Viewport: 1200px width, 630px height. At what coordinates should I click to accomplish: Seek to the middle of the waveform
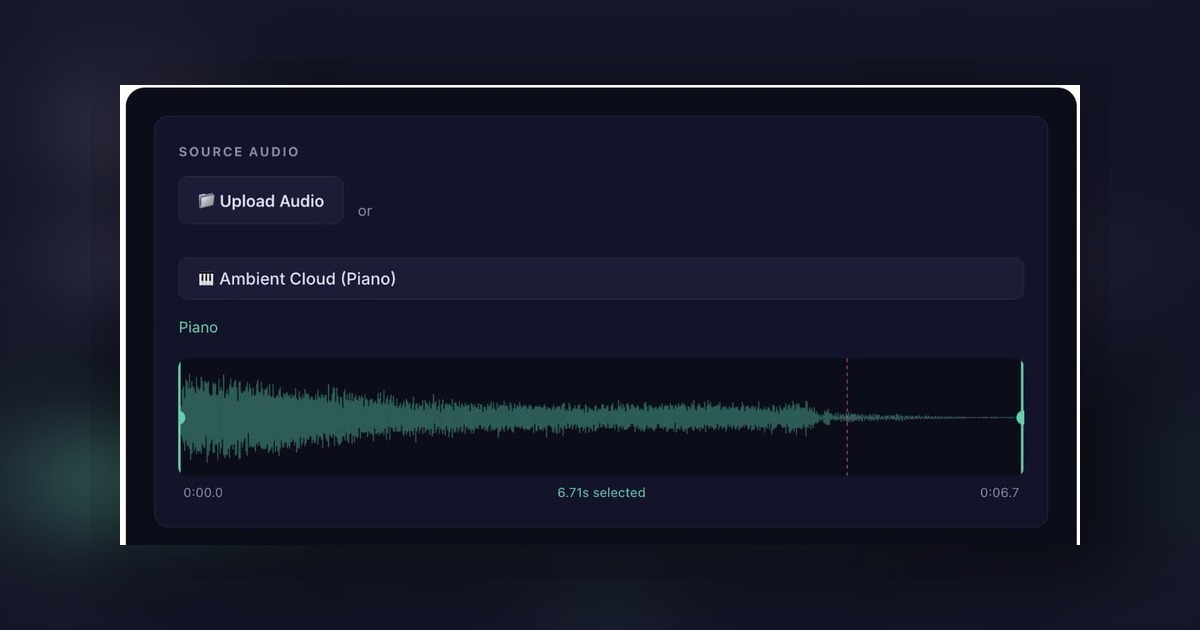(601, 417)
